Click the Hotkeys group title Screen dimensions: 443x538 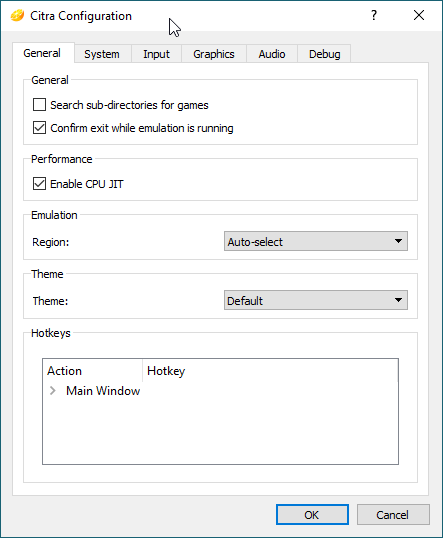[51, 333]
